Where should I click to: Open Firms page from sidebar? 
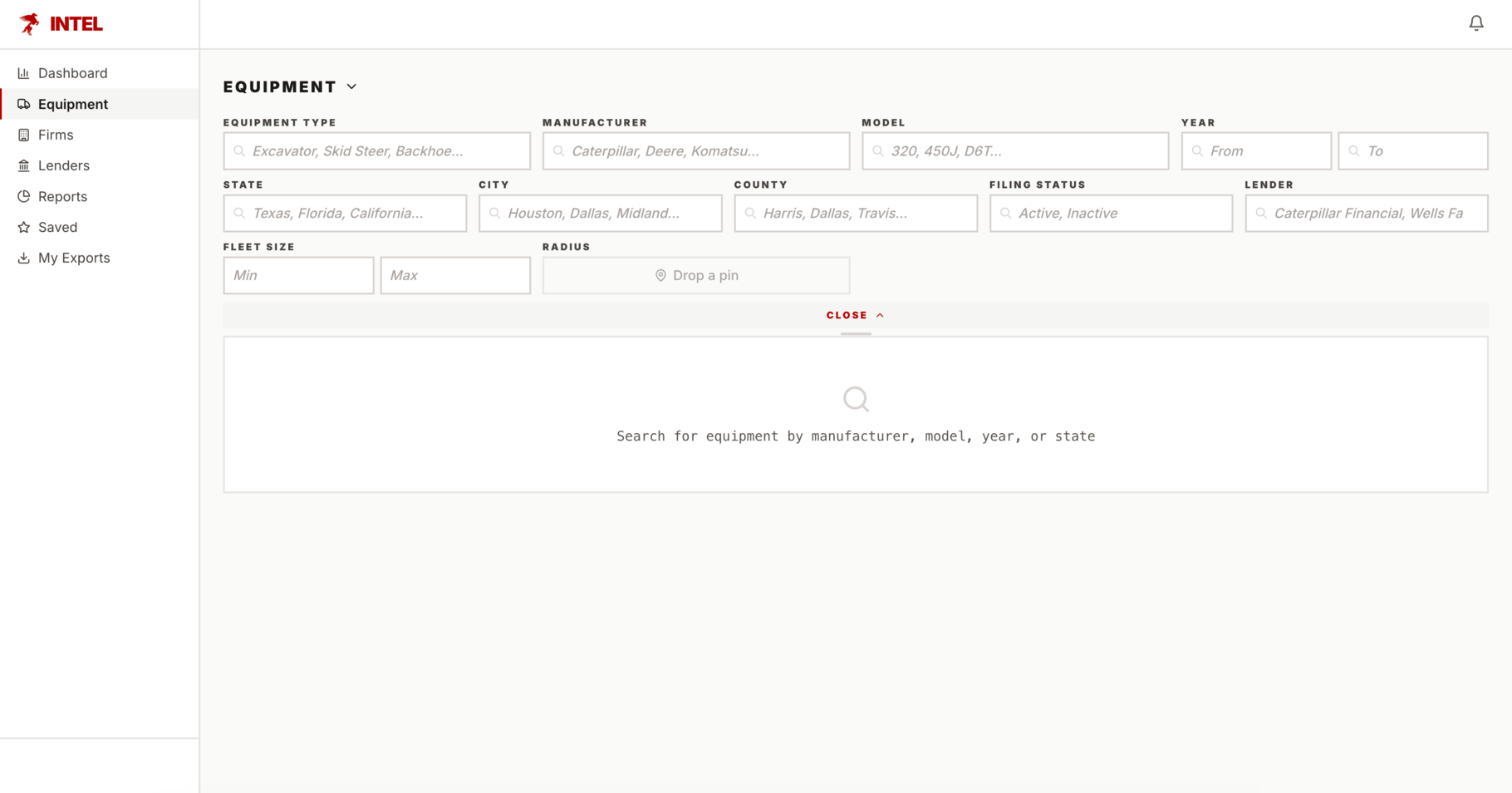[x=100, y=135]
